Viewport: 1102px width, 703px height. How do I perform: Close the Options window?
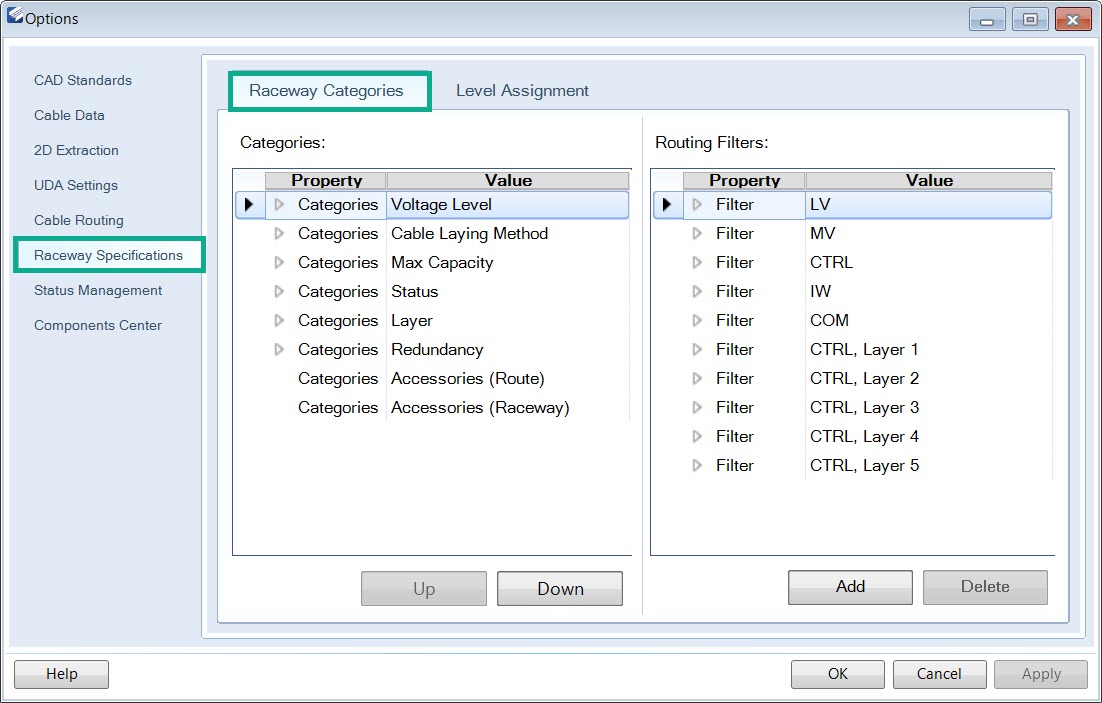pos(1073,20)
